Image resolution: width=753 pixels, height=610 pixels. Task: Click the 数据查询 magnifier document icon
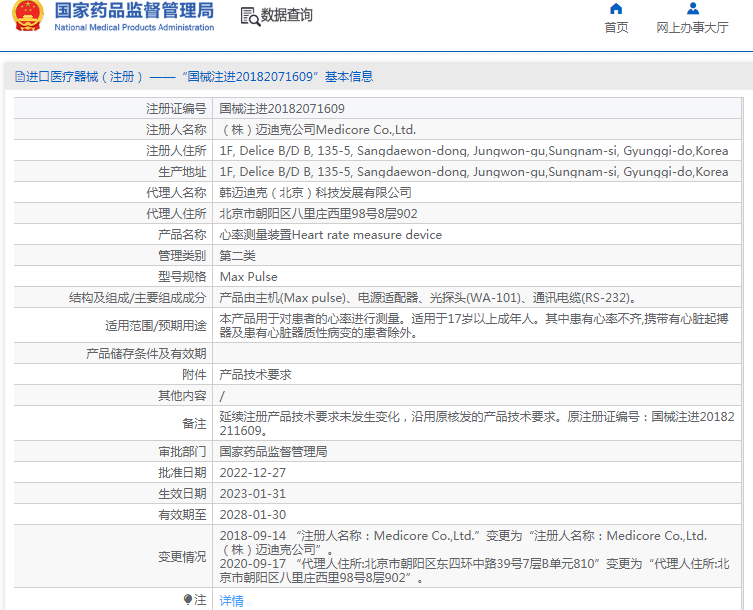point(249,16)
